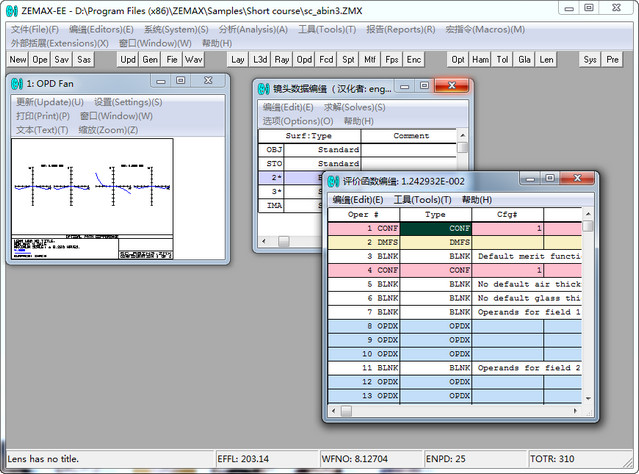Click the Ray fan toolbar button
The width and height of the screenshot is (639, 474).
coord(282,60)
